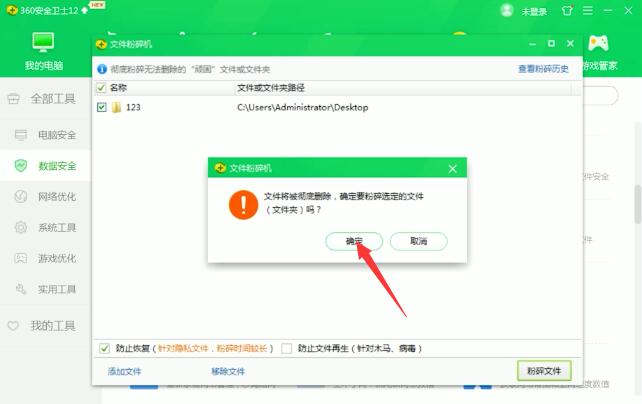642x404 pixels.
Task: Minimize the 文件粉碎机 window
Action: click(x=532, y=44)
